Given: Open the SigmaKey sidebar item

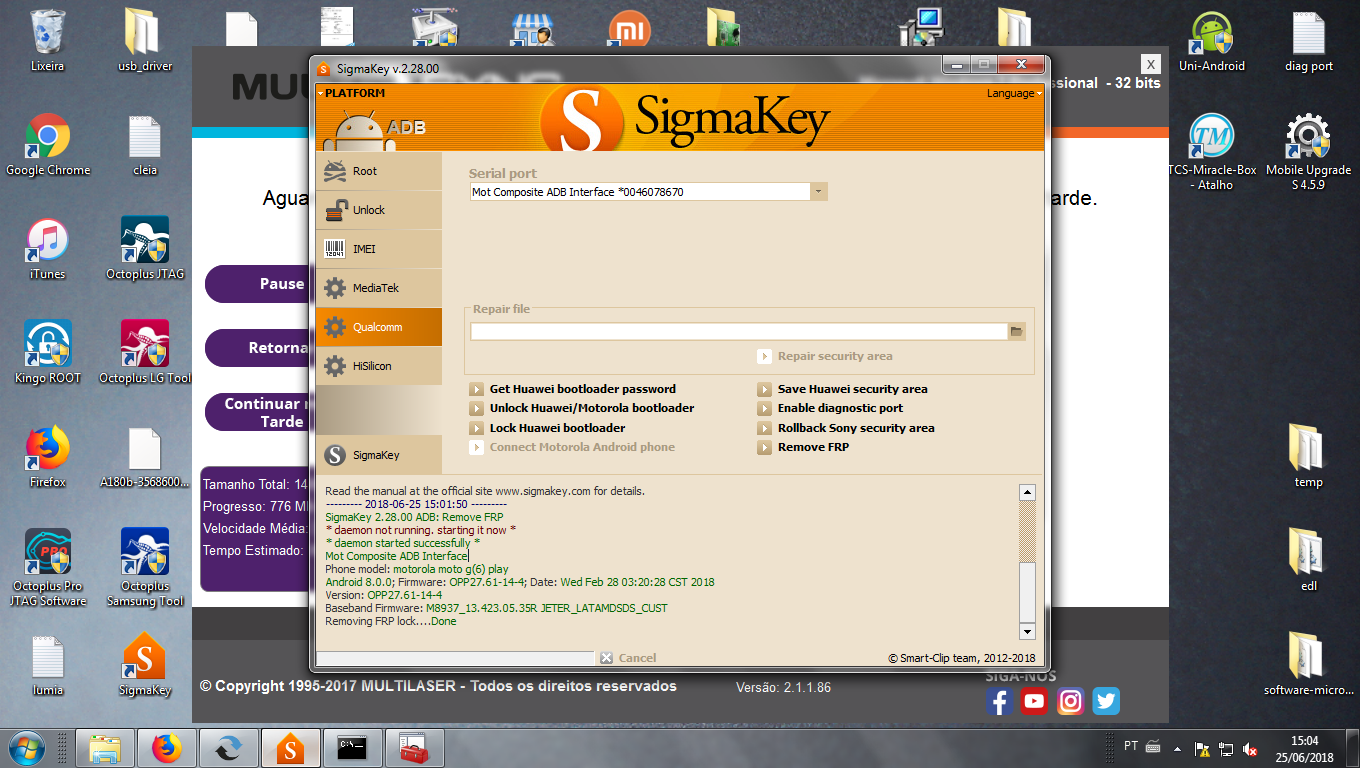Looking at the screenshot, I should [x=378, y=455].
